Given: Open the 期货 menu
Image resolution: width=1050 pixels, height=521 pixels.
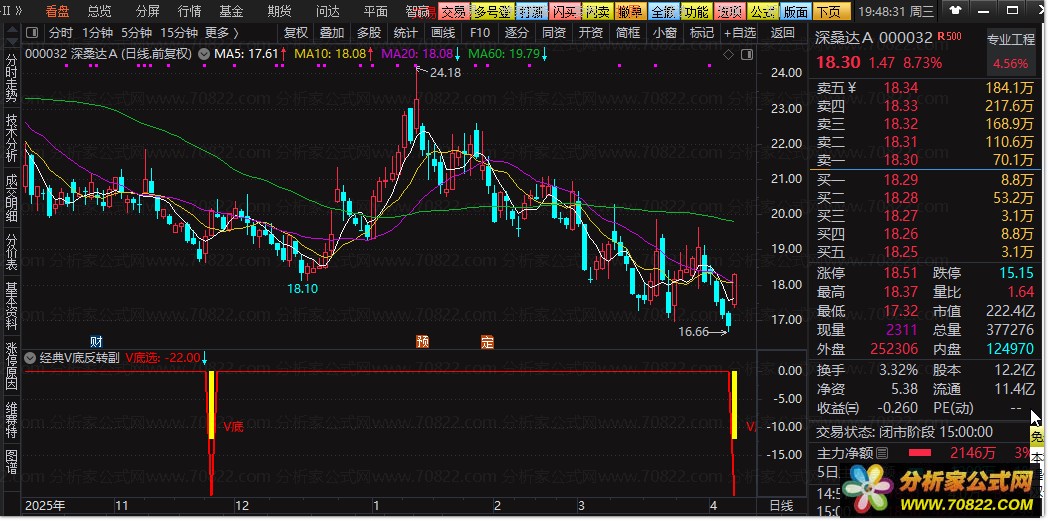Looking at the screenshot, I should 279,11.
